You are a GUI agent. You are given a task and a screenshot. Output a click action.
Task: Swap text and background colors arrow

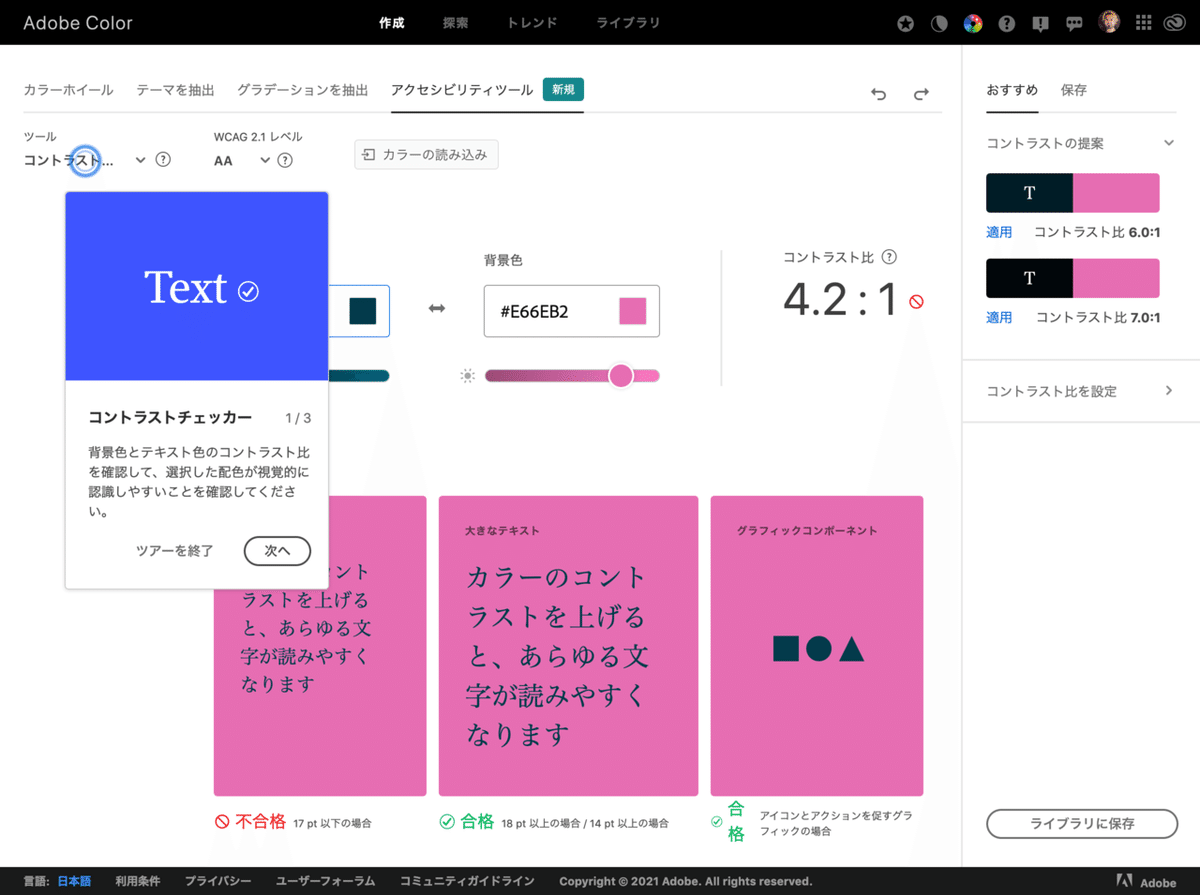pos(437,310)
